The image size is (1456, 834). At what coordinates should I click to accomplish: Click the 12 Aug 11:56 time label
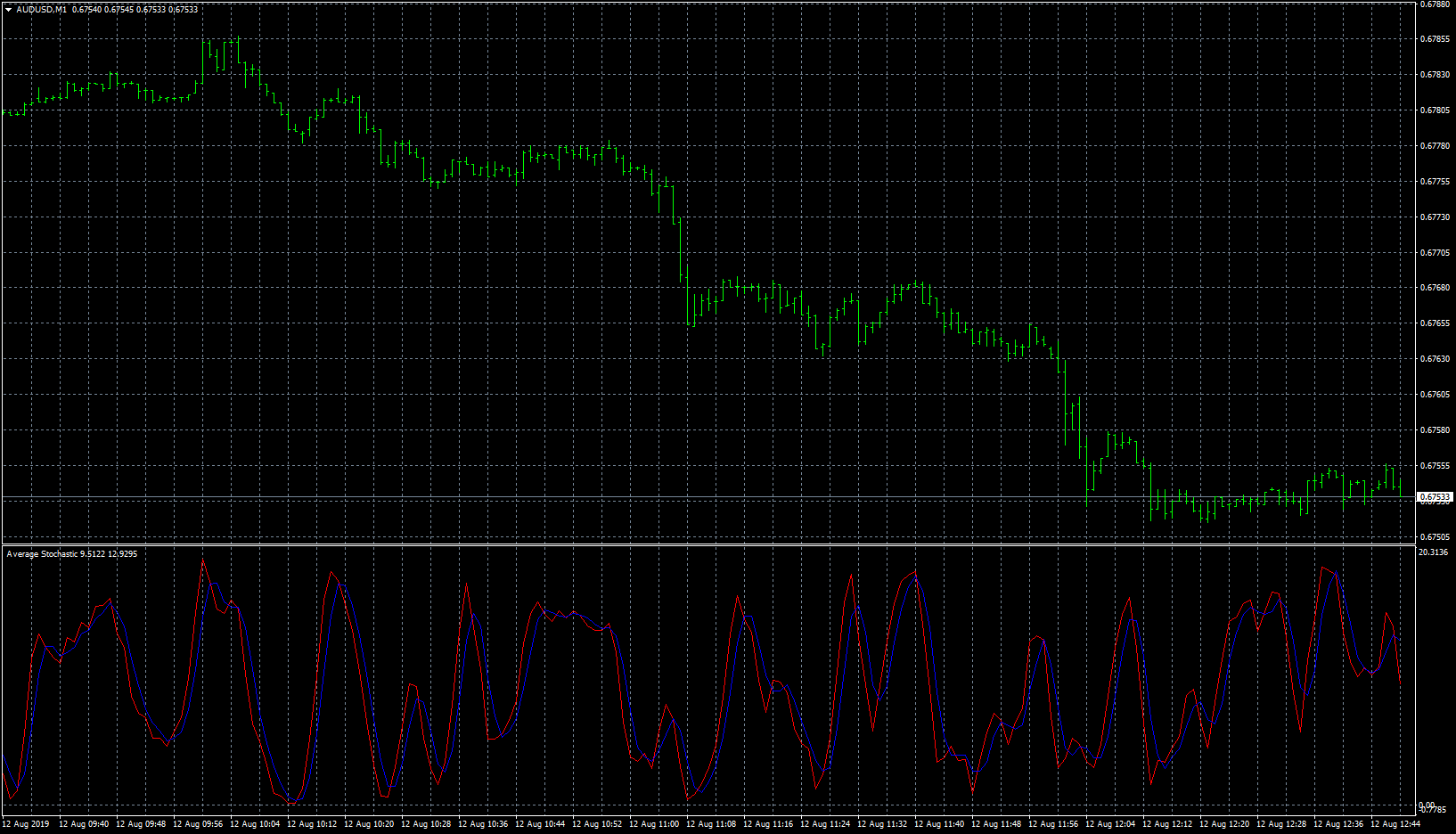(1053, 824)
